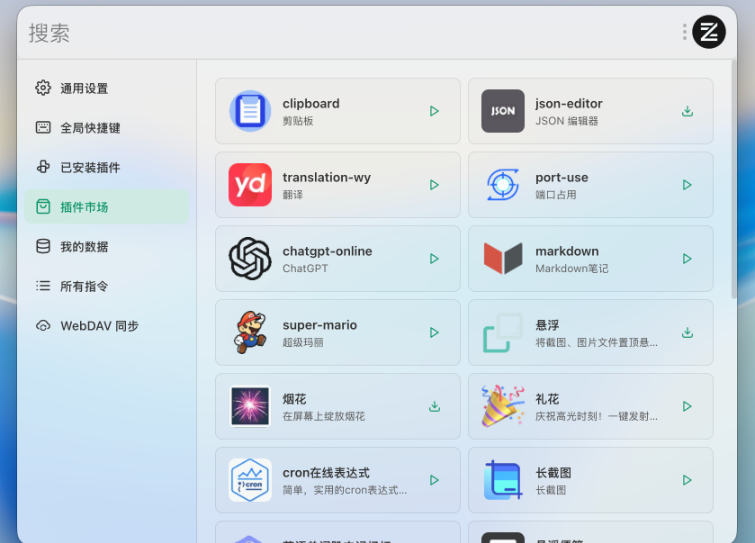Click the translation-wy yd icon

point(250,185)
